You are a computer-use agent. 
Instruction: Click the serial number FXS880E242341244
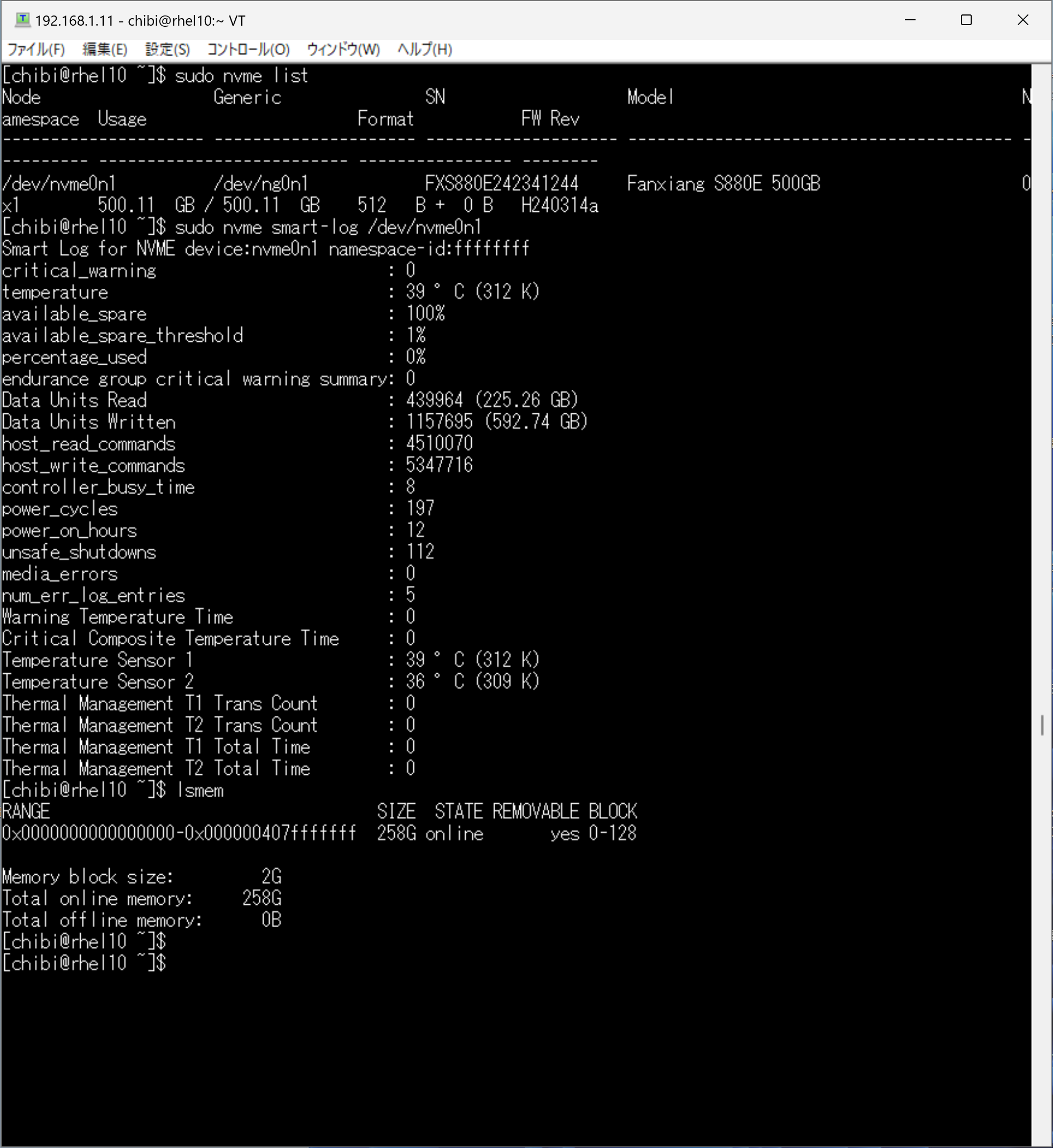[x=502, y=184]
